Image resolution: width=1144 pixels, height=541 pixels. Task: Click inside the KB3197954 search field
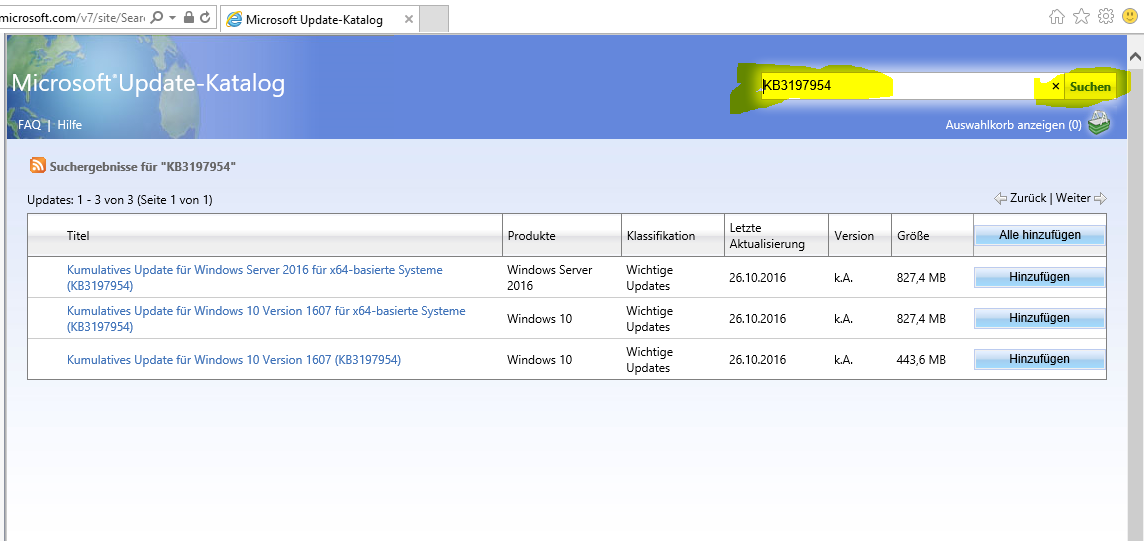tap(905, 87)
